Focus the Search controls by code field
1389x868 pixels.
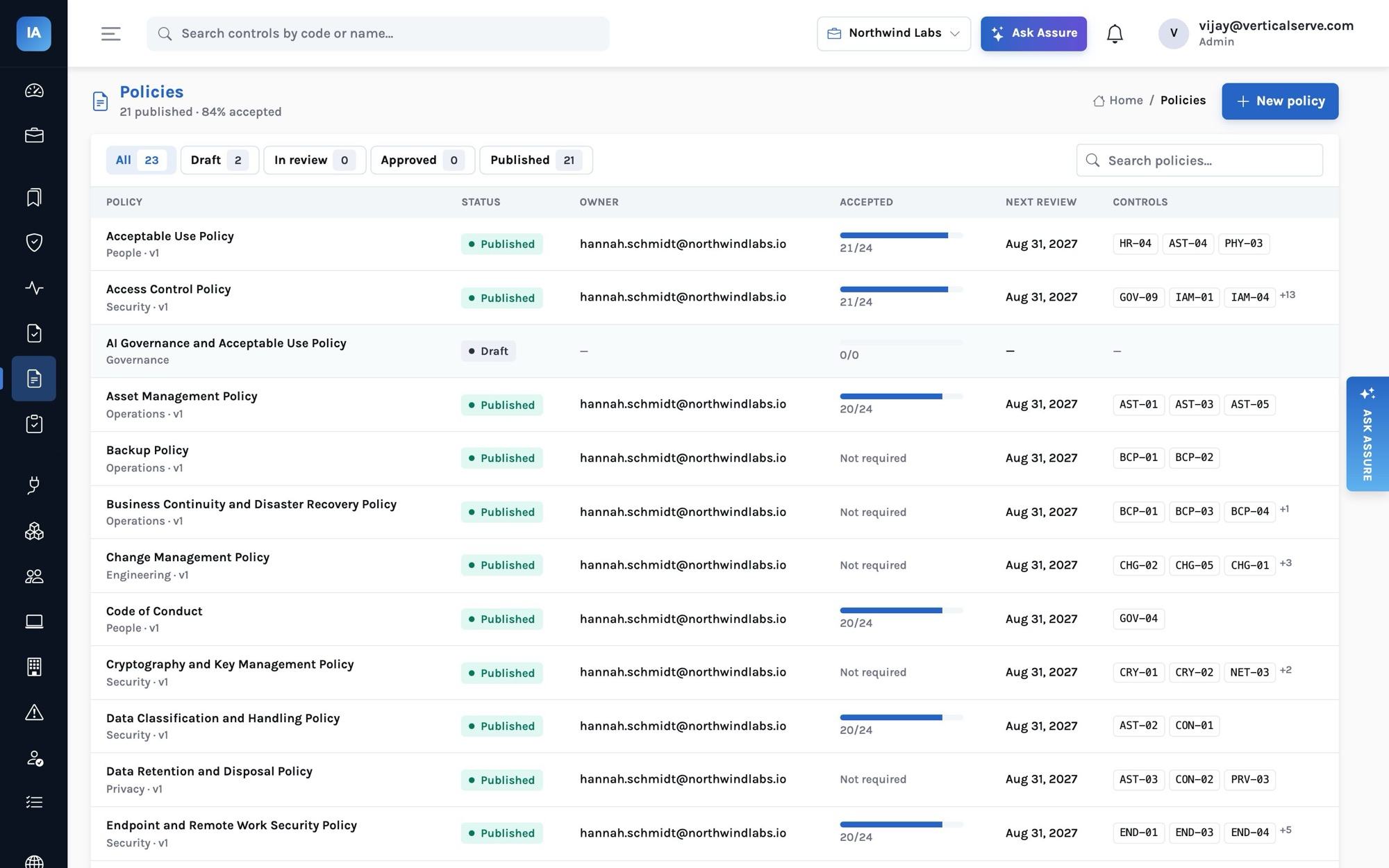[378, 33]
